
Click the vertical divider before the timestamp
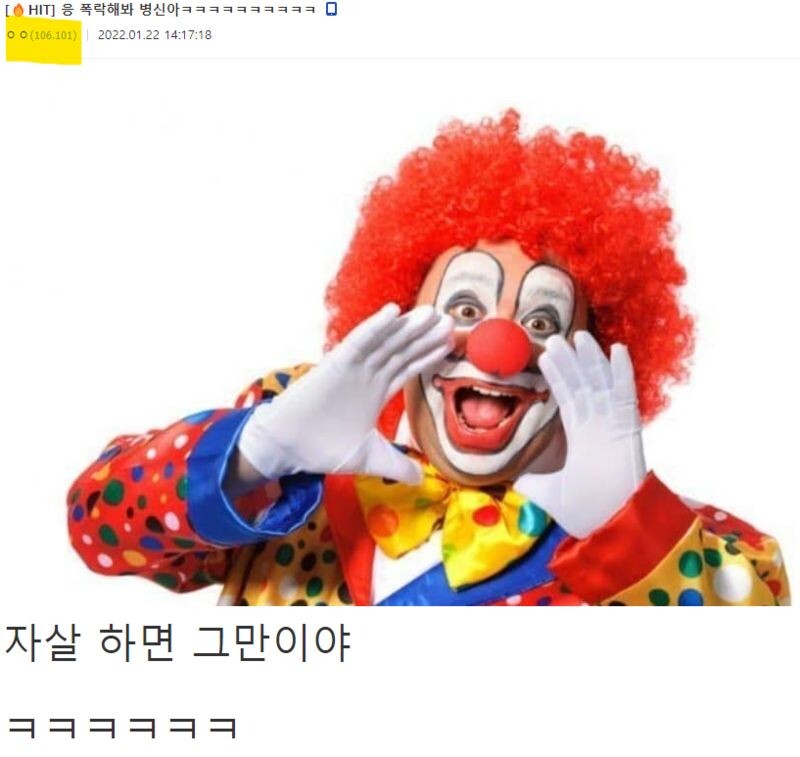click(x=88, y=35)
